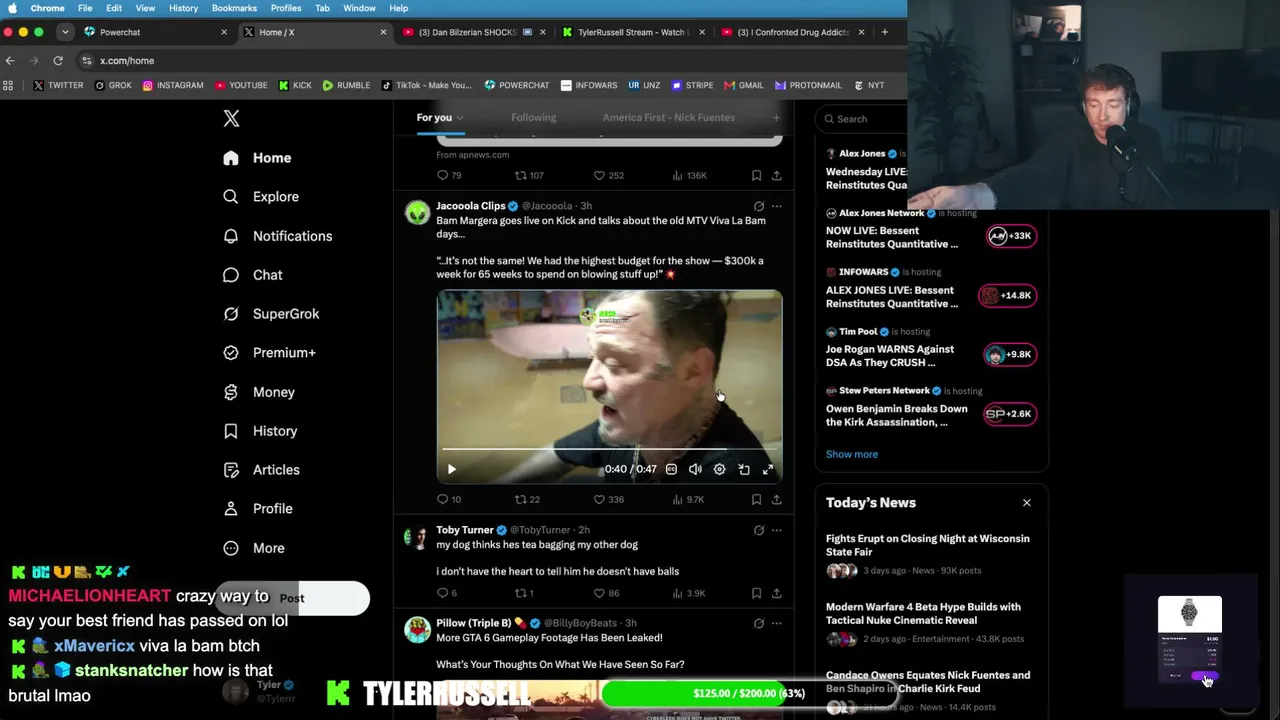Switch to Powerchat browser tab

(157, 32)
